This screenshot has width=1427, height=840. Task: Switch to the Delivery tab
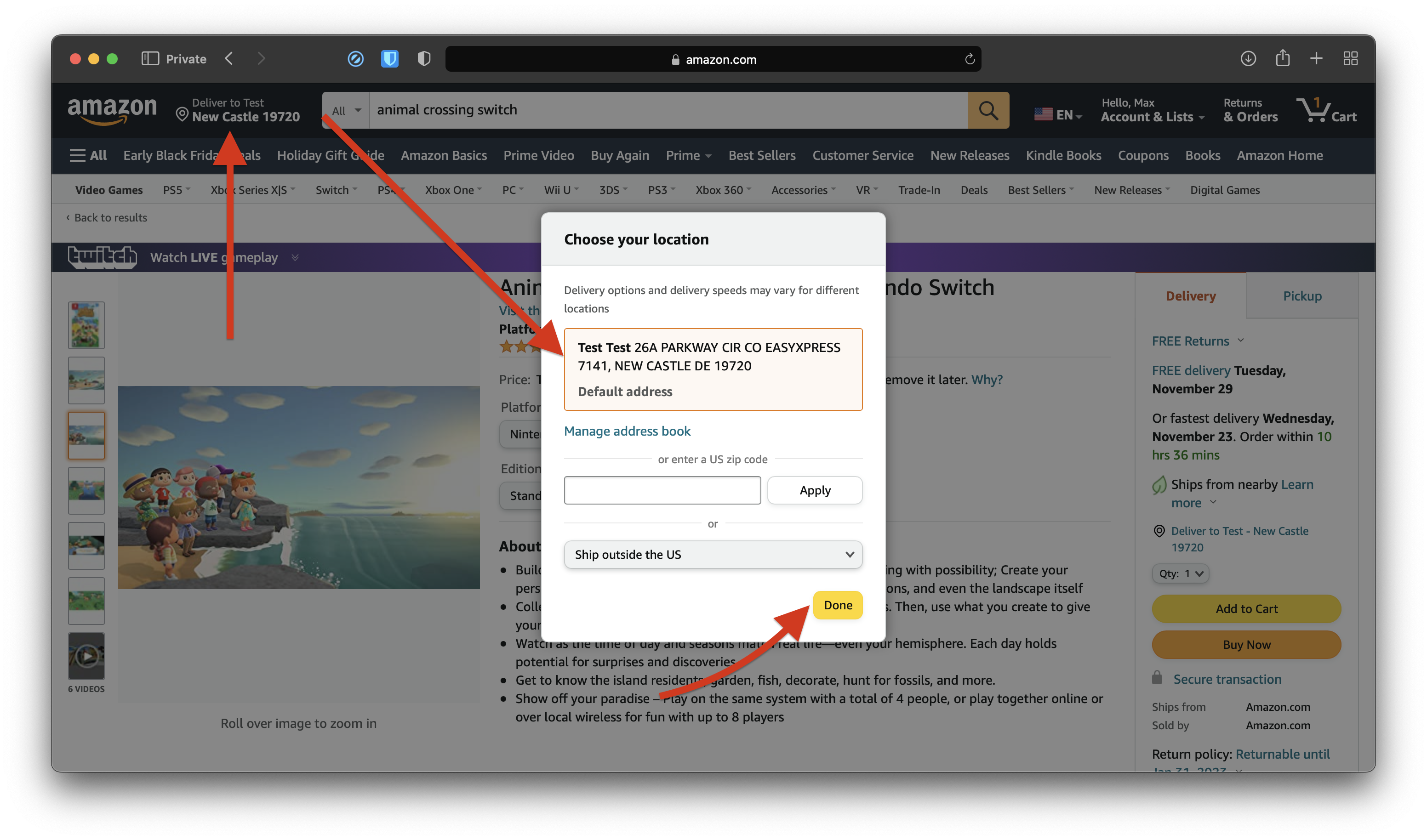point(1190,296)
